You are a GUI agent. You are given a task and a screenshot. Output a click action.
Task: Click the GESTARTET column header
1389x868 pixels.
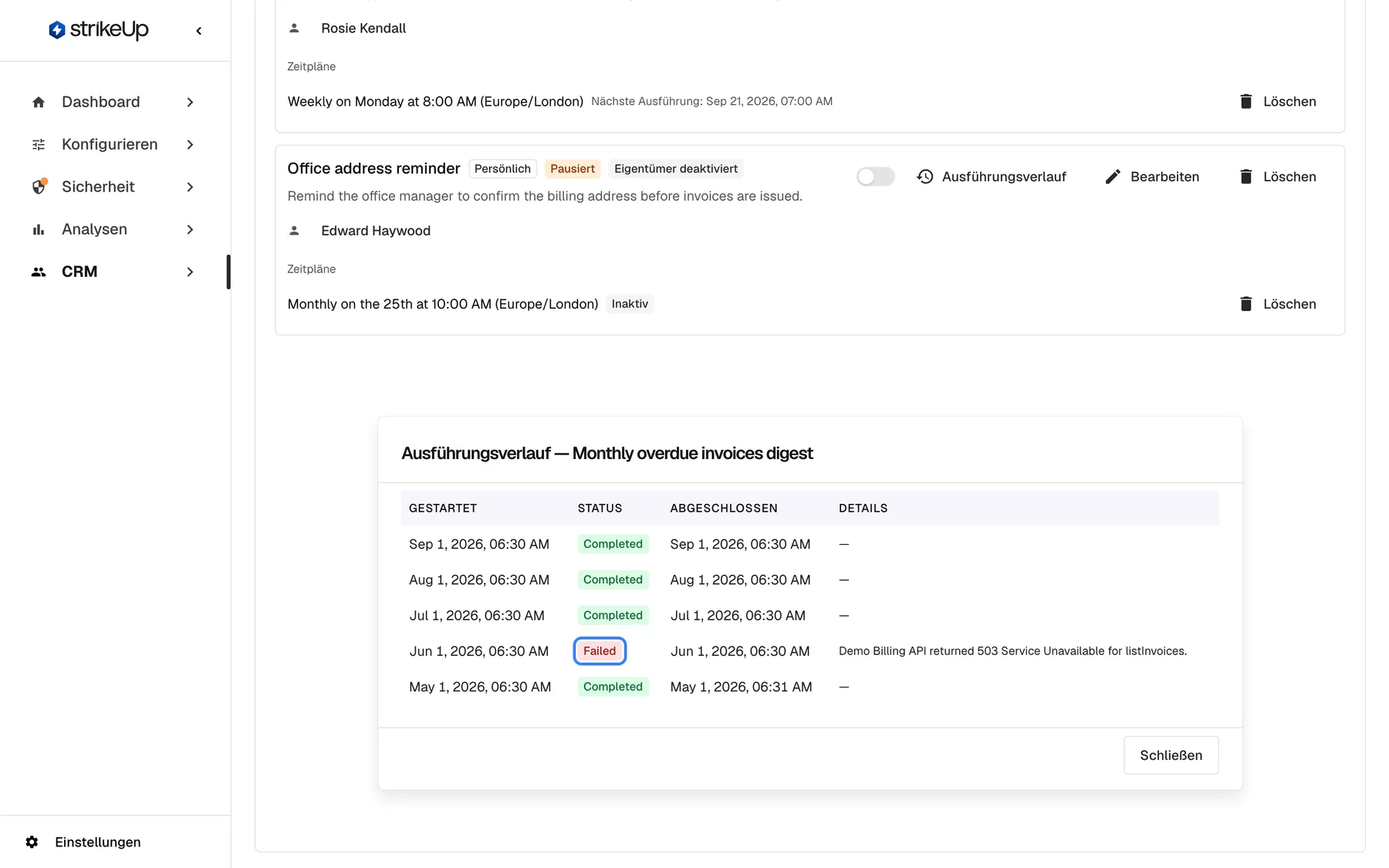(x=443, y=508)
